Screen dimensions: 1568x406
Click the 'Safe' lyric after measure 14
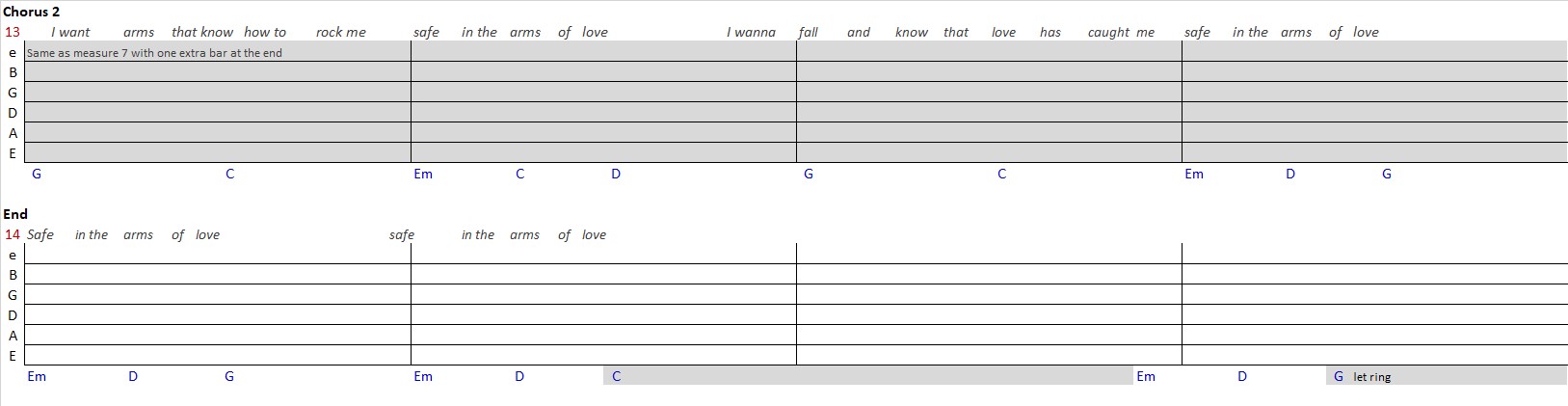[40, 234]
